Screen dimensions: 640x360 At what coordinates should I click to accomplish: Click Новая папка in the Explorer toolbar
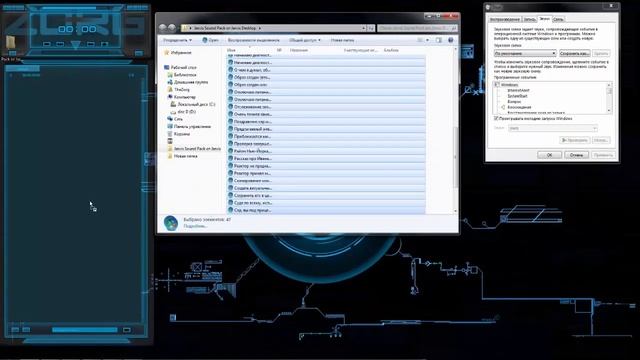click(x=342, y=40)
